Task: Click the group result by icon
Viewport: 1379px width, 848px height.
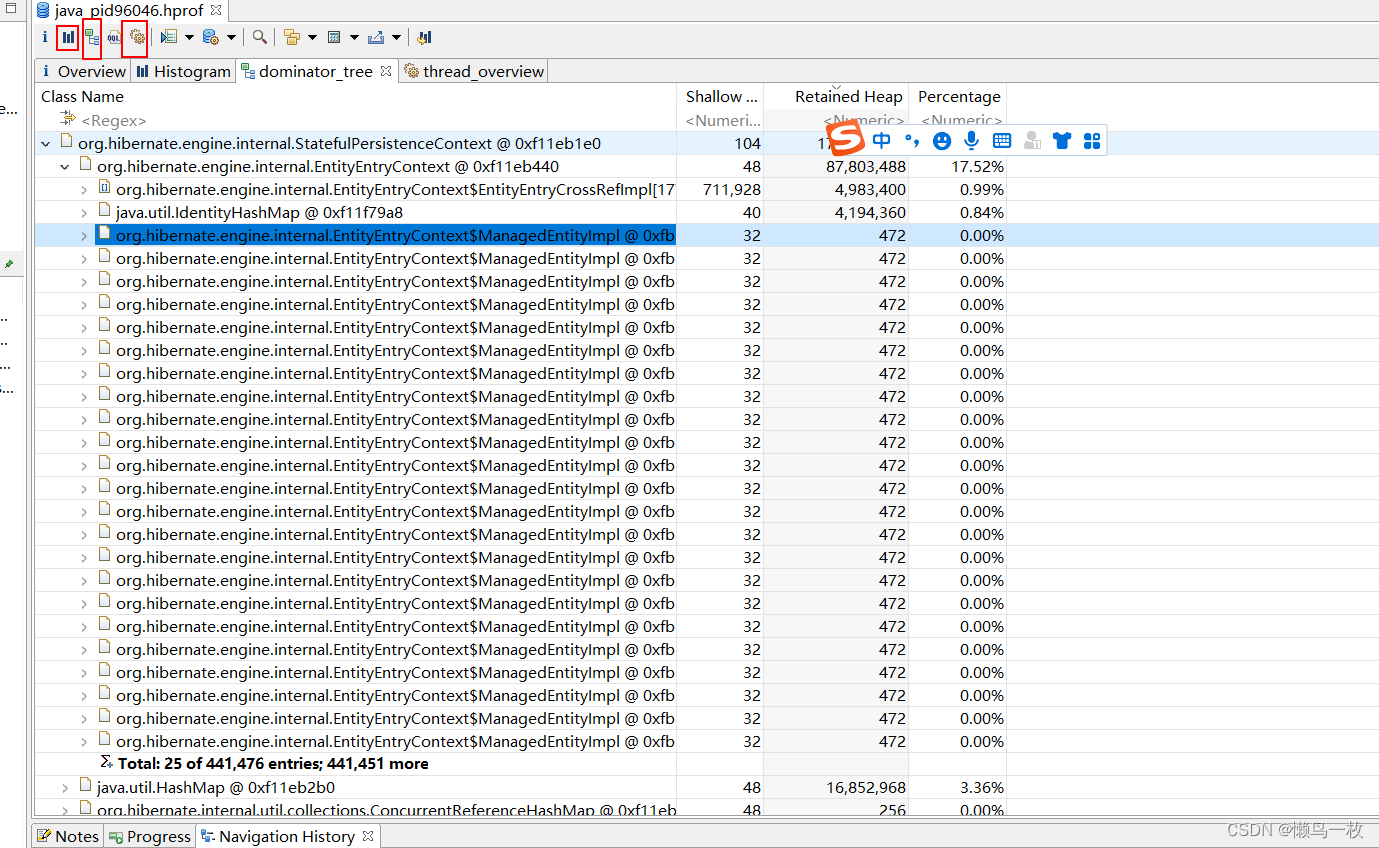Action: tap(292, 38)
